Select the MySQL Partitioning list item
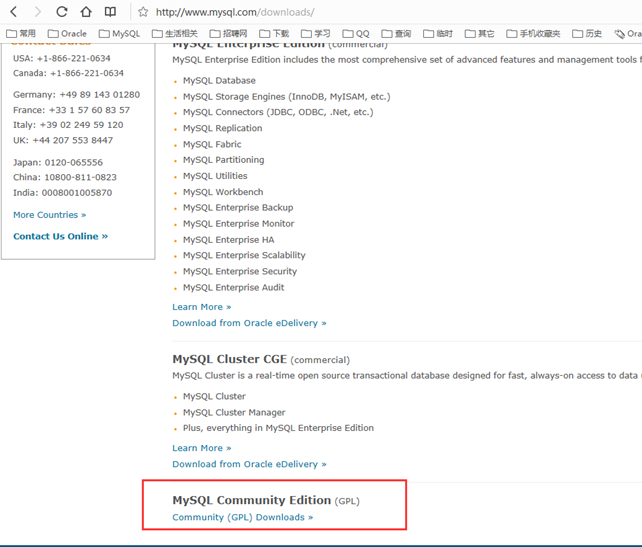642x547 pixels. tap(224, 160)
